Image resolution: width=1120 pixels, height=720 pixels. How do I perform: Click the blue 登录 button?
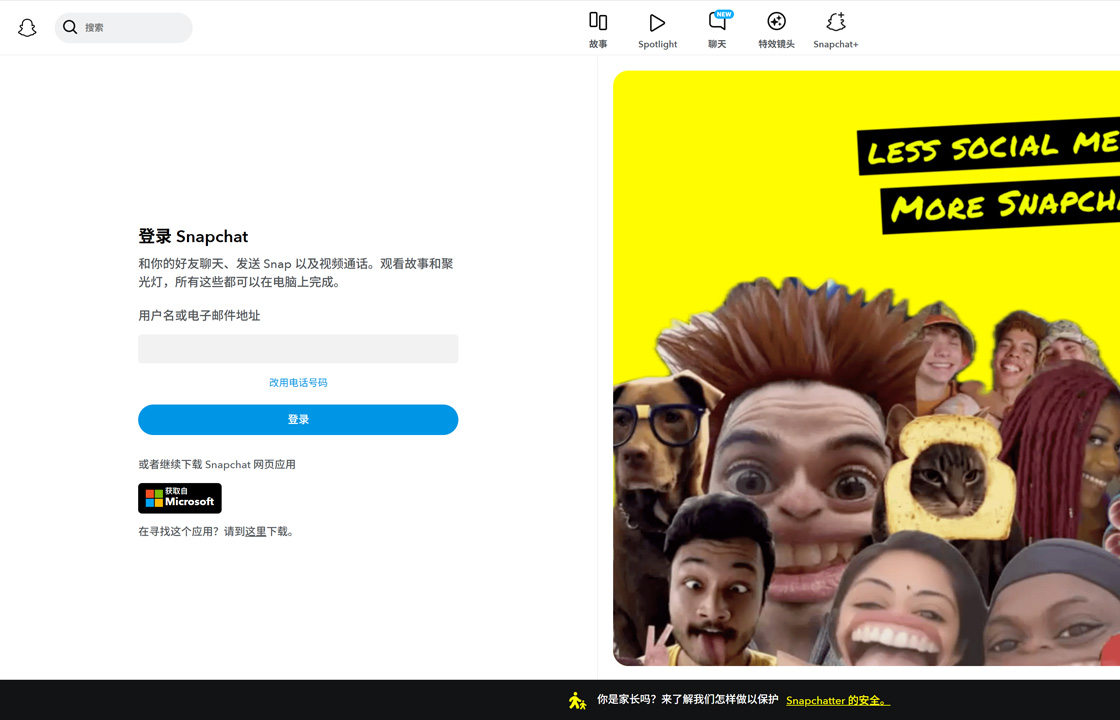(298, 419)
